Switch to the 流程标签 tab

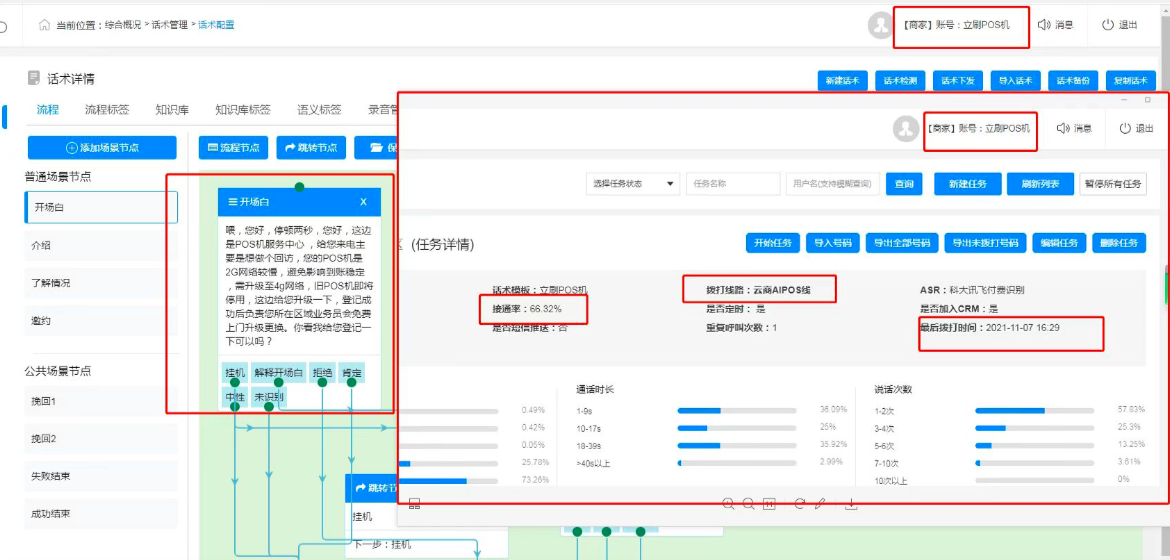click(107, 110)
